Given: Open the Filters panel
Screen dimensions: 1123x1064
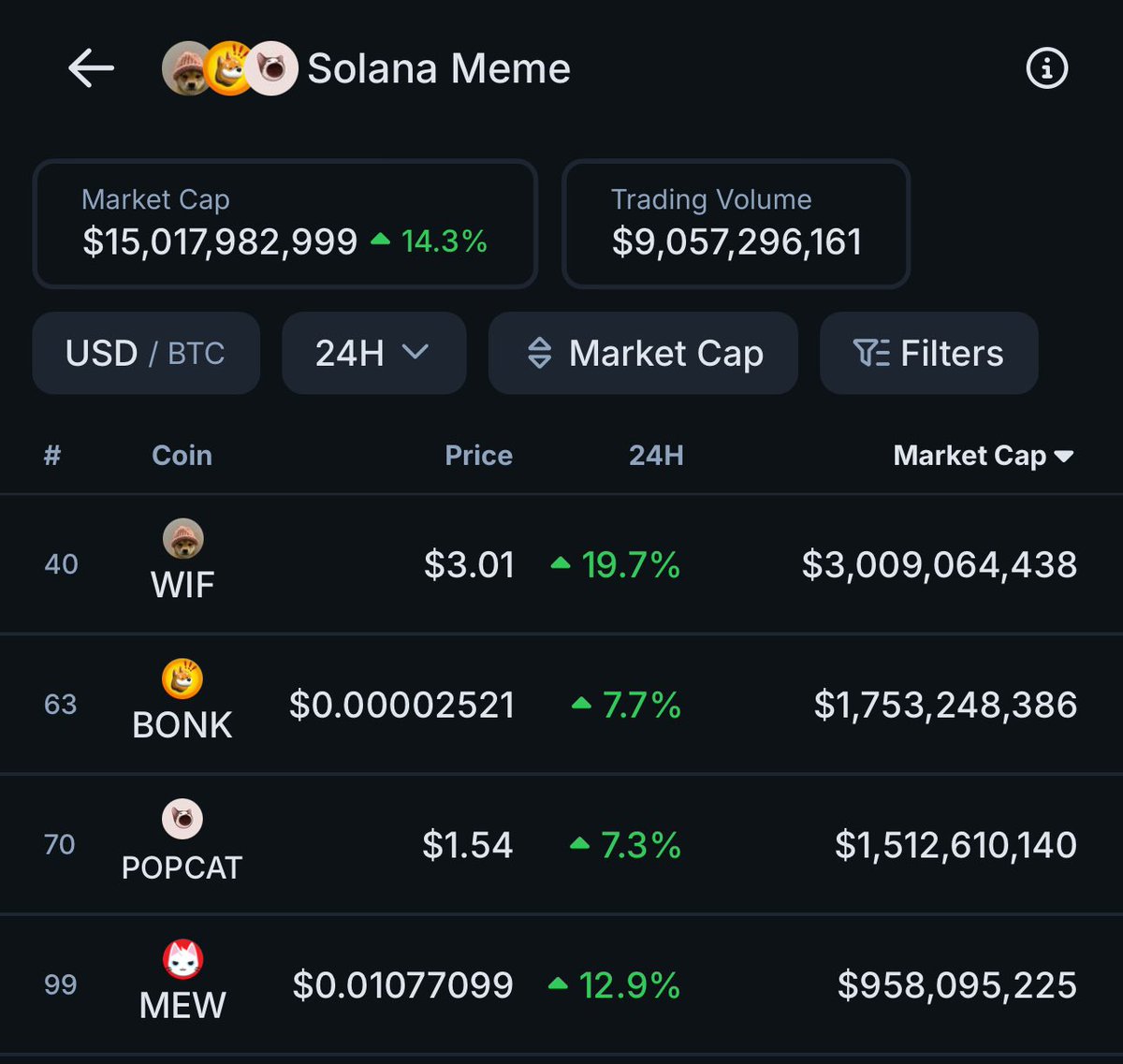Looking at the screenshot, I should pyautogui.click(x=928, y=353).
